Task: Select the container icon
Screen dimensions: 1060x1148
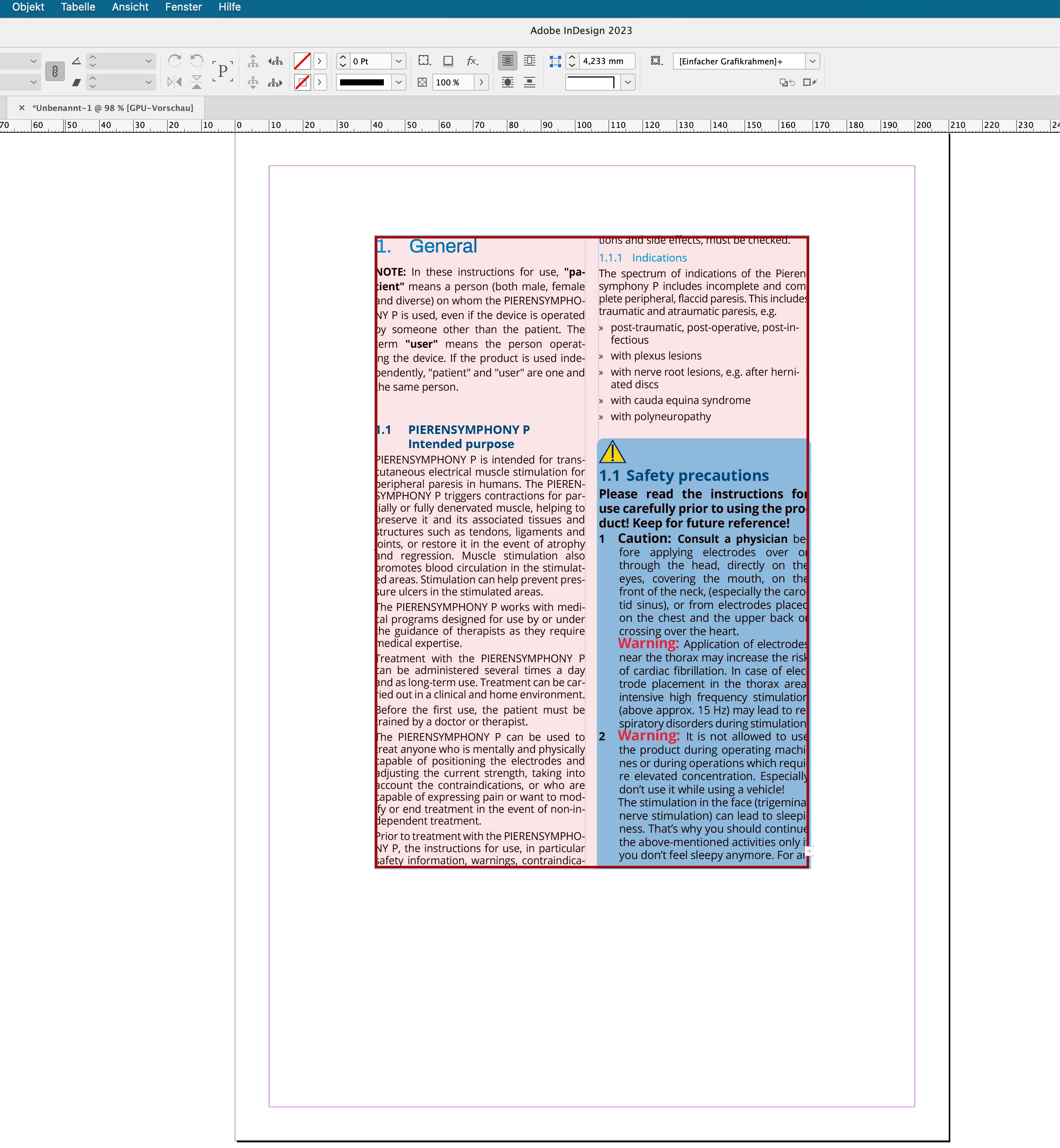Action: (252, 61)
